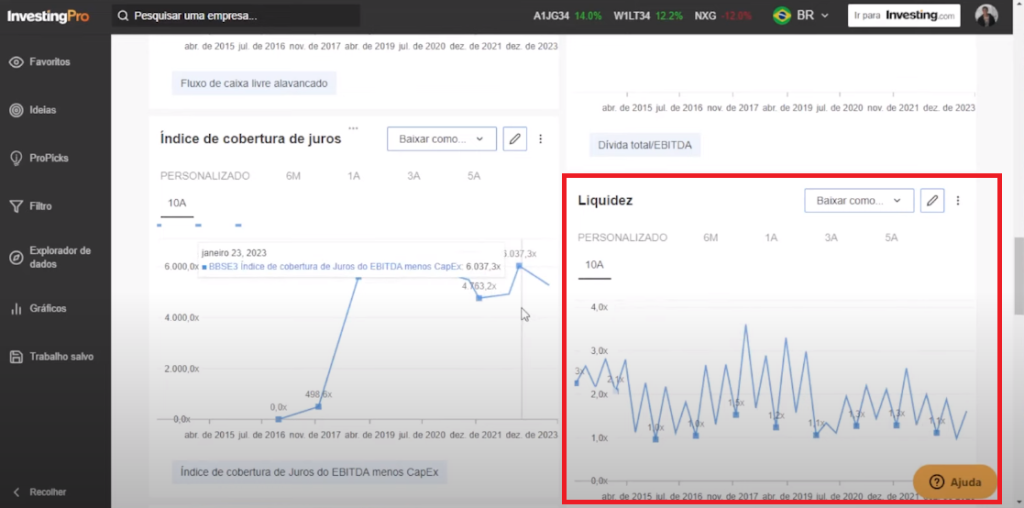Open Trabalho salvo save icon
The width and height of the screenshot is (1024, 508).
pos(16,357)
